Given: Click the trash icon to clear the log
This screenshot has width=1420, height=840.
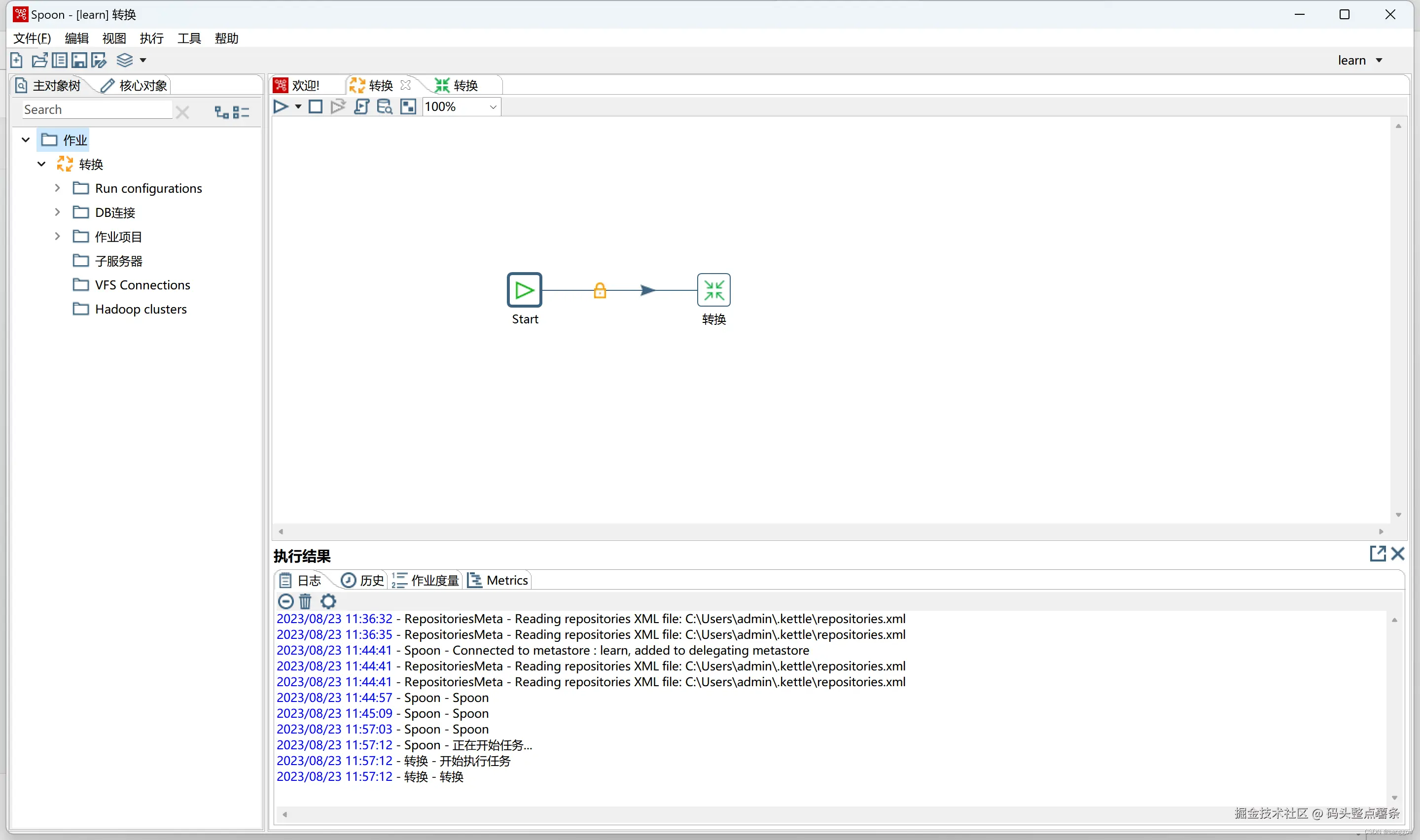Looking at the screenshot, I should (x=305, y=601).
